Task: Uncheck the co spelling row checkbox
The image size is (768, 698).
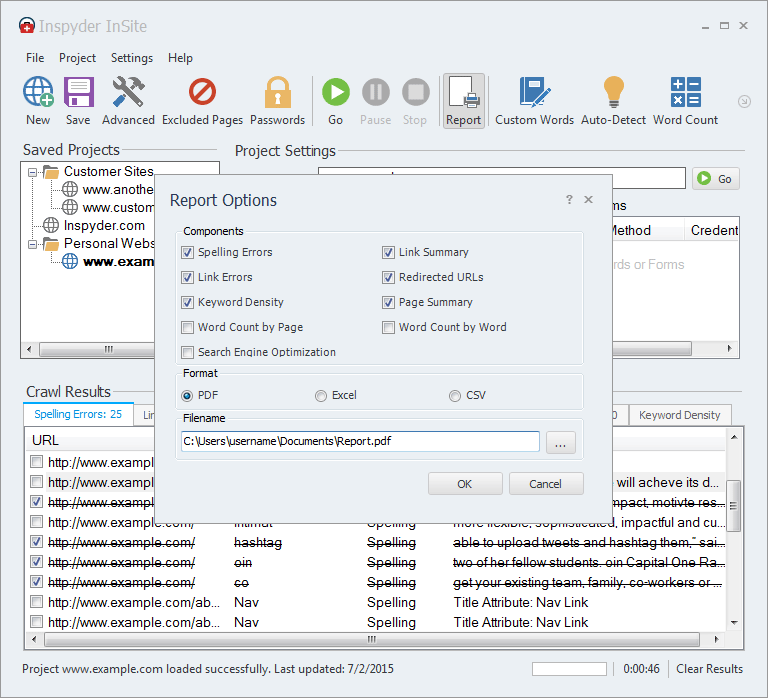Action: click(x=36, y=581)
